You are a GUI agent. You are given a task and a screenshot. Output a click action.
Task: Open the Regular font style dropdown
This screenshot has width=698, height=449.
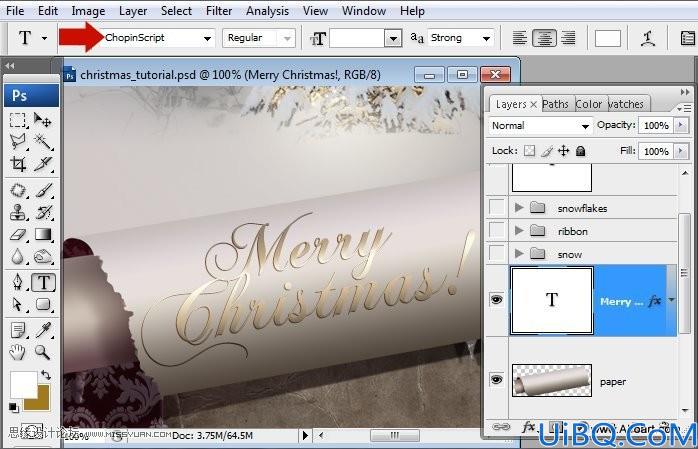pos(287,38)
